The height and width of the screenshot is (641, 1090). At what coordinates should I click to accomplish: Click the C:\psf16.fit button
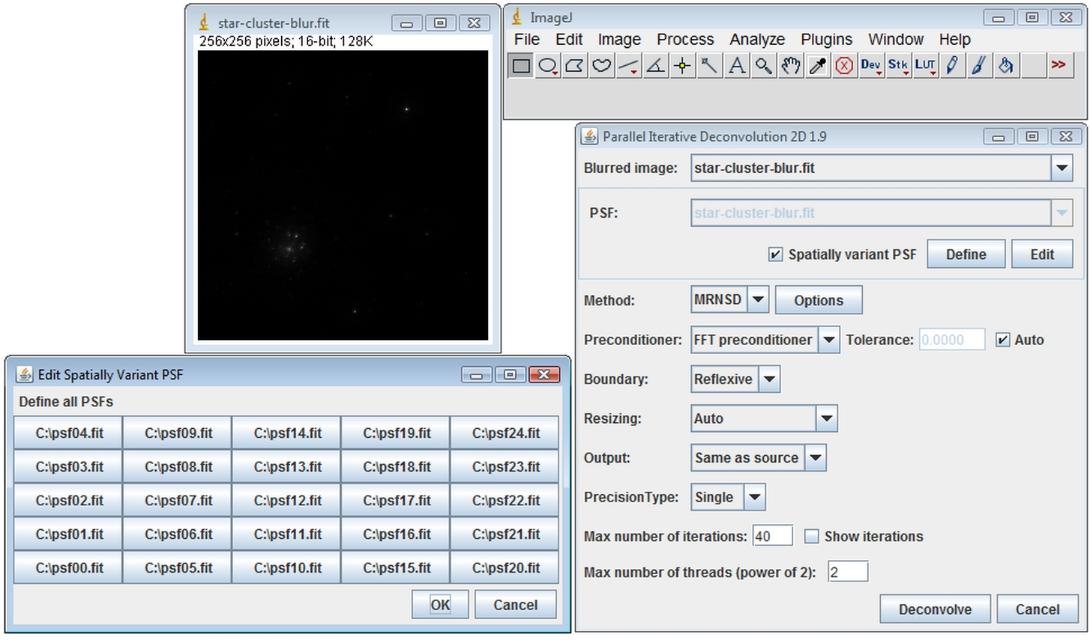pyautogui.click(x=396, y=534)
